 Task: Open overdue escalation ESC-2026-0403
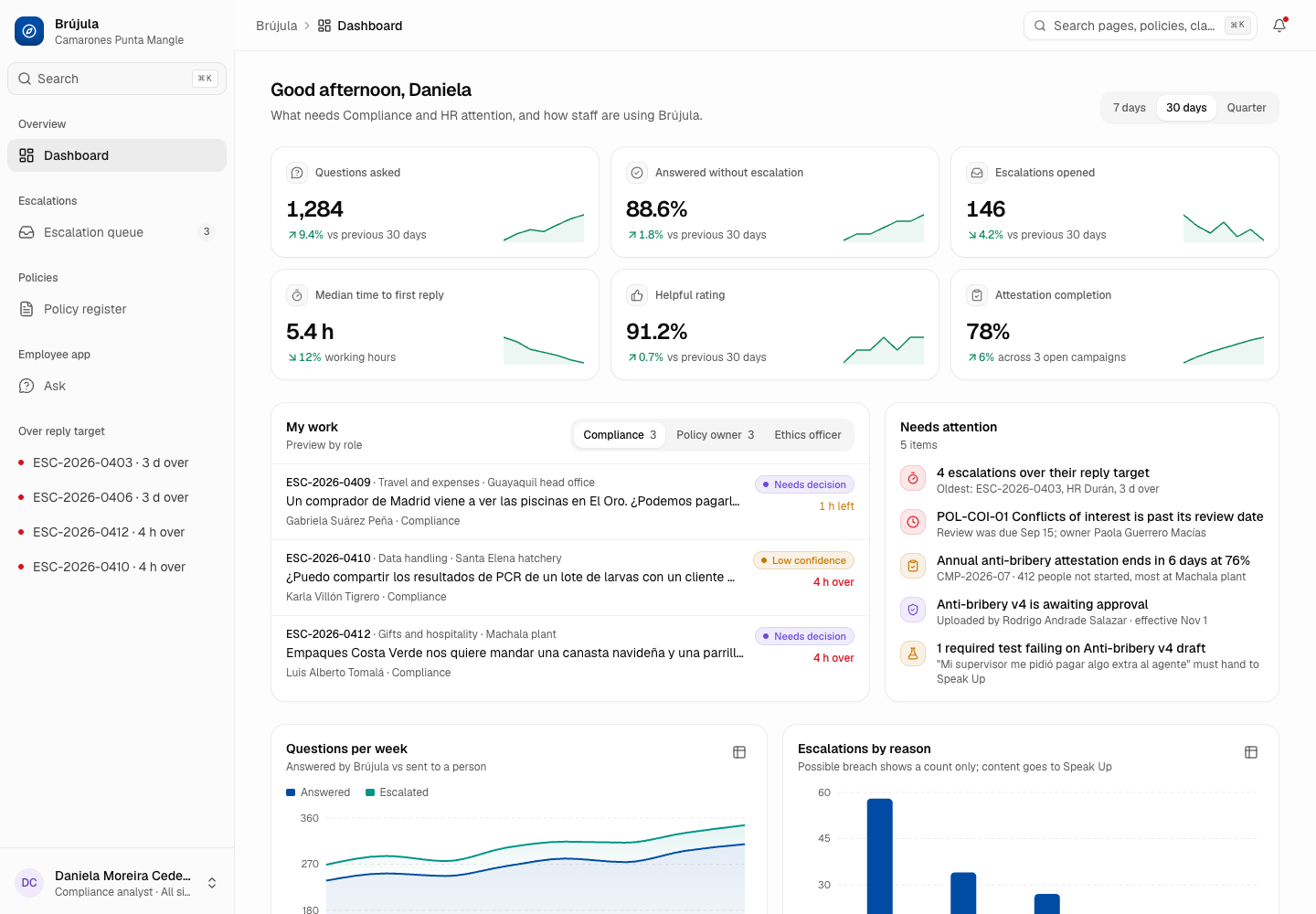pyautogui.click(x=117, y=462)
